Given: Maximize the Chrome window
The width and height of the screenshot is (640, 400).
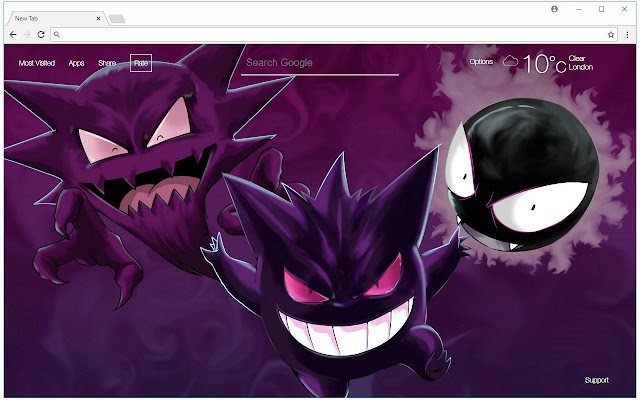Looking at the screenshot, I should tap(601, 9).
